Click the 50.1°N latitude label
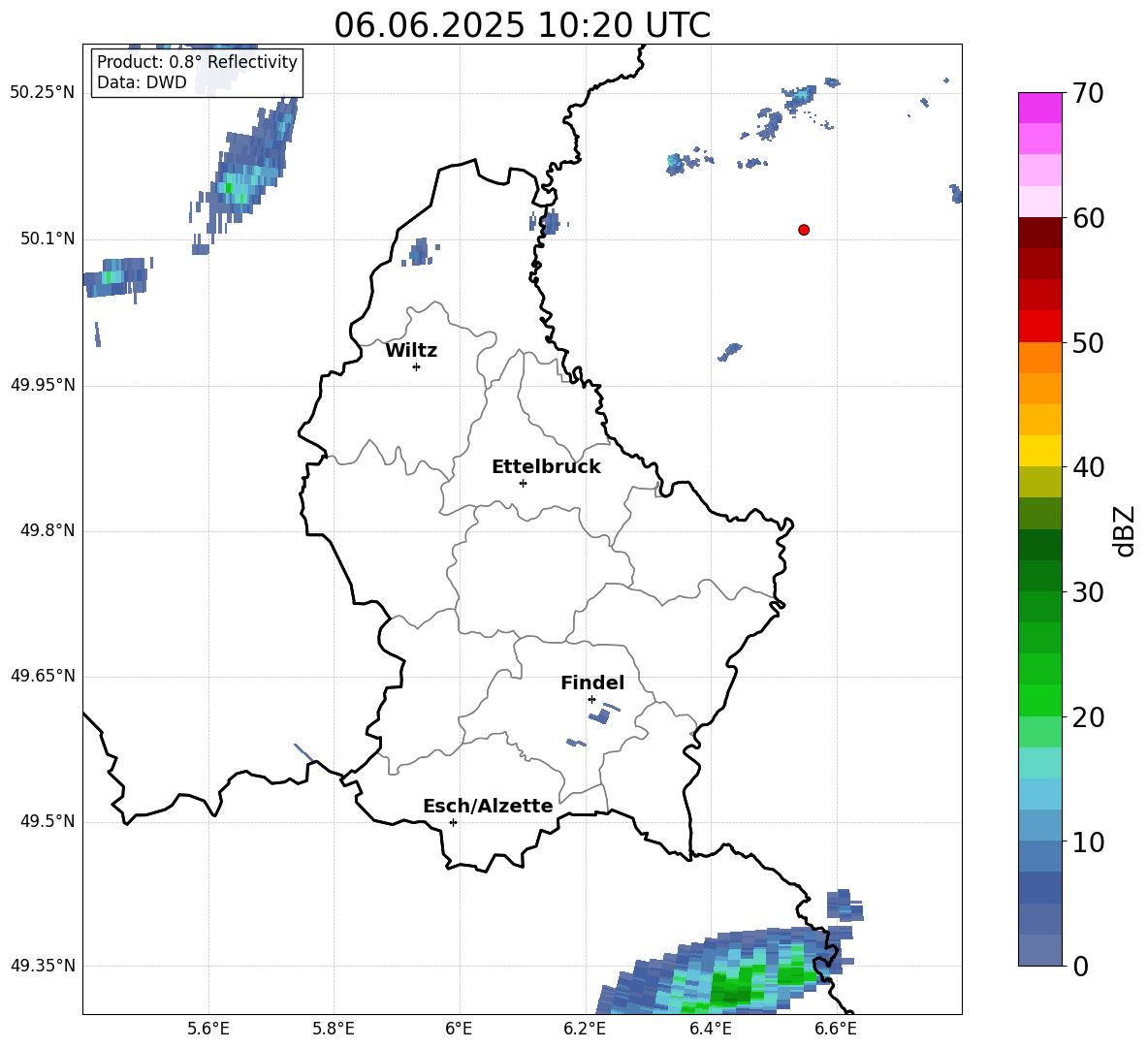 point(48,238)
